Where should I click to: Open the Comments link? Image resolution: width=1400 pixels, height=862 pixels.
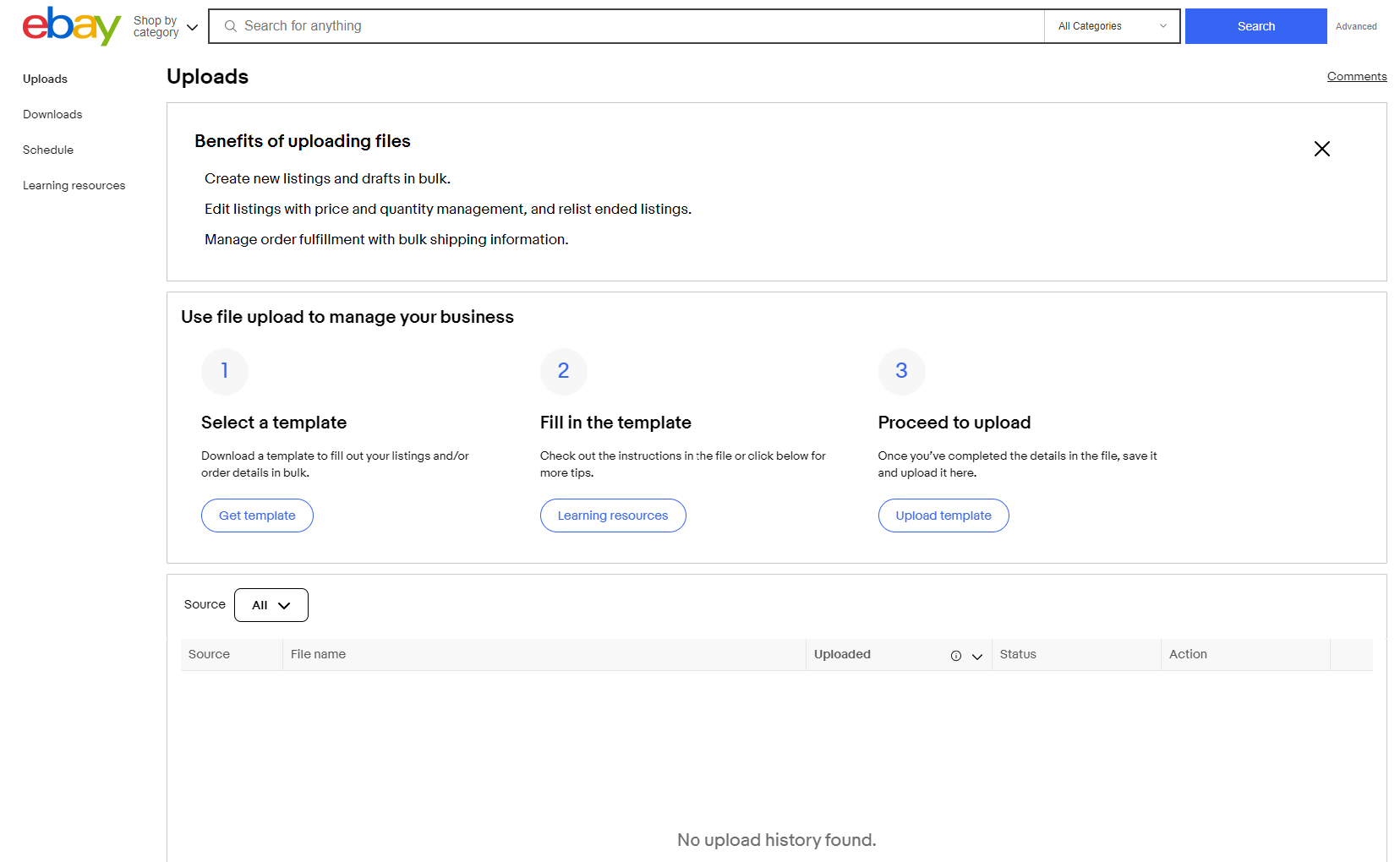(x=1356, y=76)
